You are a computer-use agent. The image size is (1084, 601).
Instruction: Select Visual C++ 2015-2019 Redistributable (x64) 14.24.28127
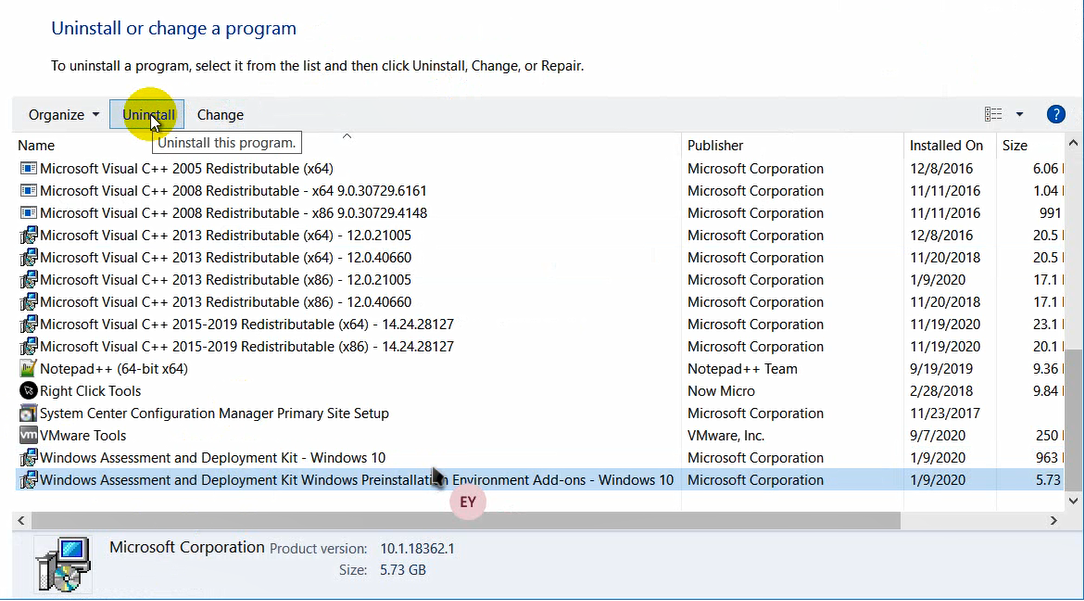(x=247, y=324)
